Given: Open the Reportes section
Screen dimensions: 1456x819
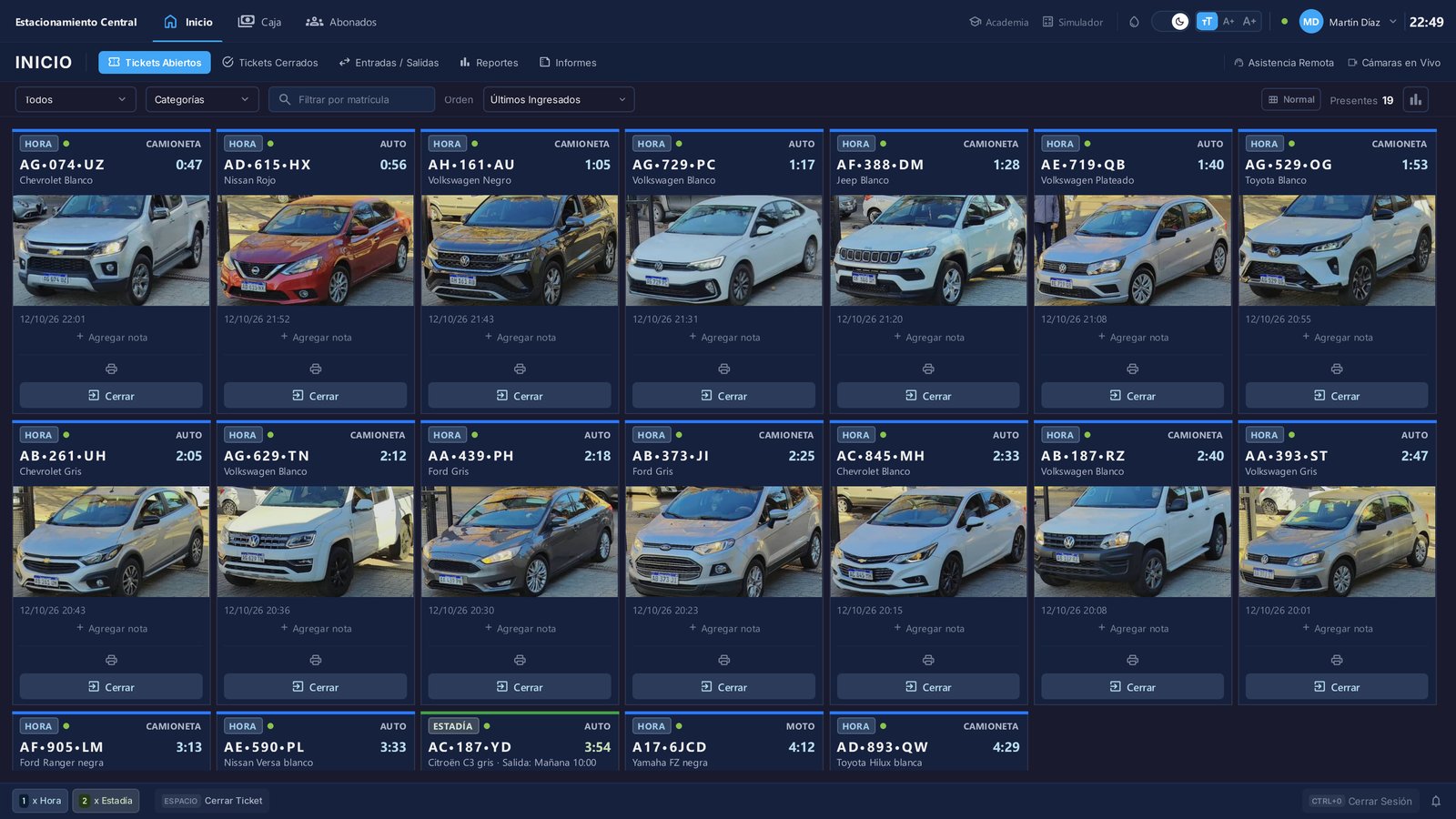Looking at the screenshot, I should click(489, 63).
